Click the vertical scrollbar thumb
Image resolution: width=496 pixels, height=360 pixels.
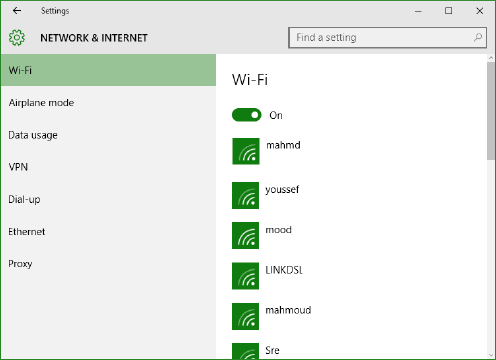[x=491, y=111]
